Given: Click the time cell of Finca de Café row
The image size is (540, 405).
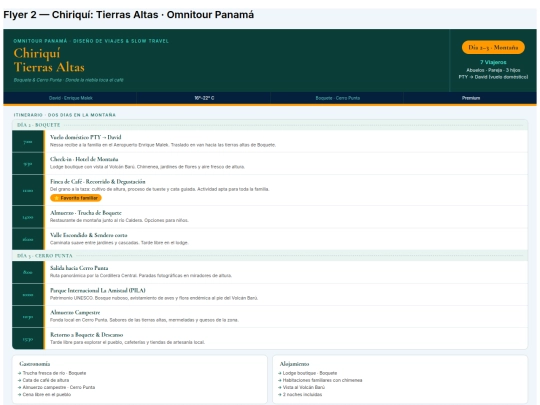Looking at the screenshot, I should (x=28, y=190).
